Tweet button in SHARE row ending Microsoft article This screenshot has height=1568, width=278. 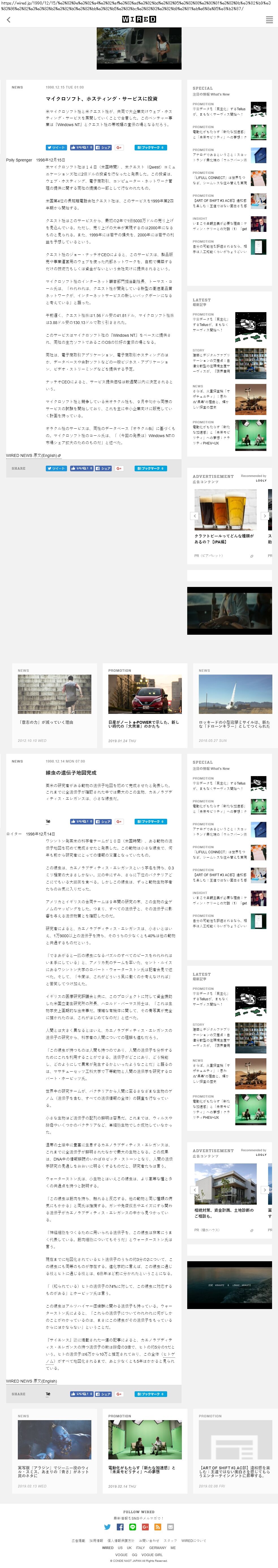(x=57, y=468)
